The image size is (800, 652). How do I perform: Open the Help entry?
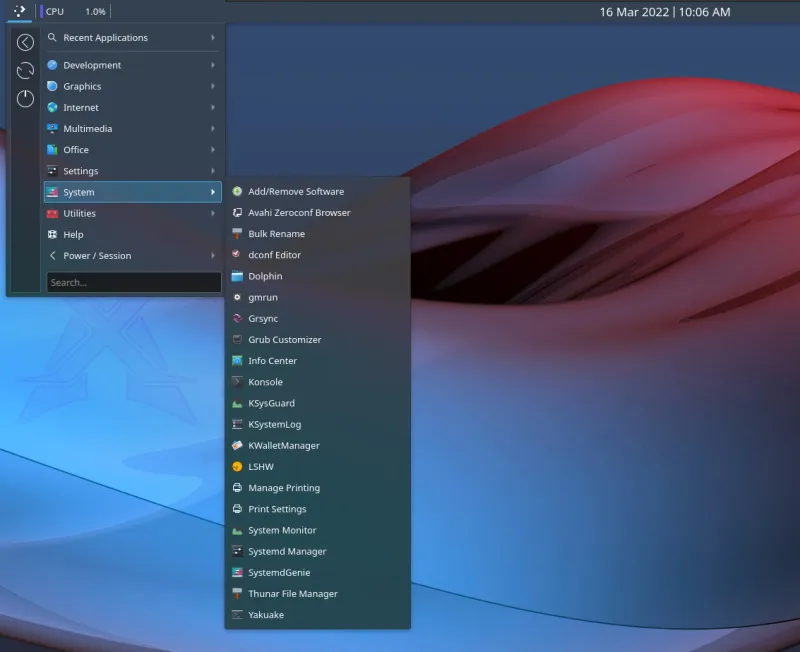pos(74,235)
